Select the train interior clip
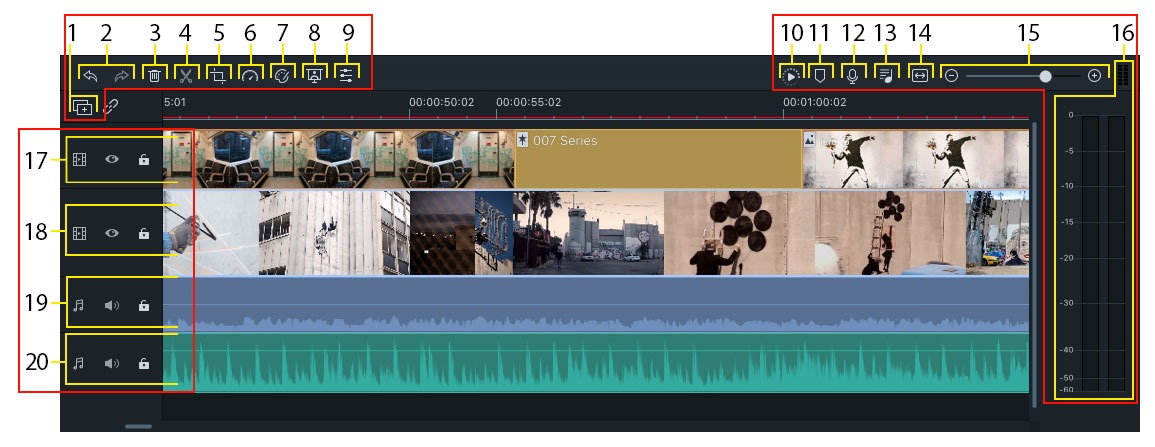The height and width of the screenshot is (447, 1155). pyautogui.click(x=338, y=159)
